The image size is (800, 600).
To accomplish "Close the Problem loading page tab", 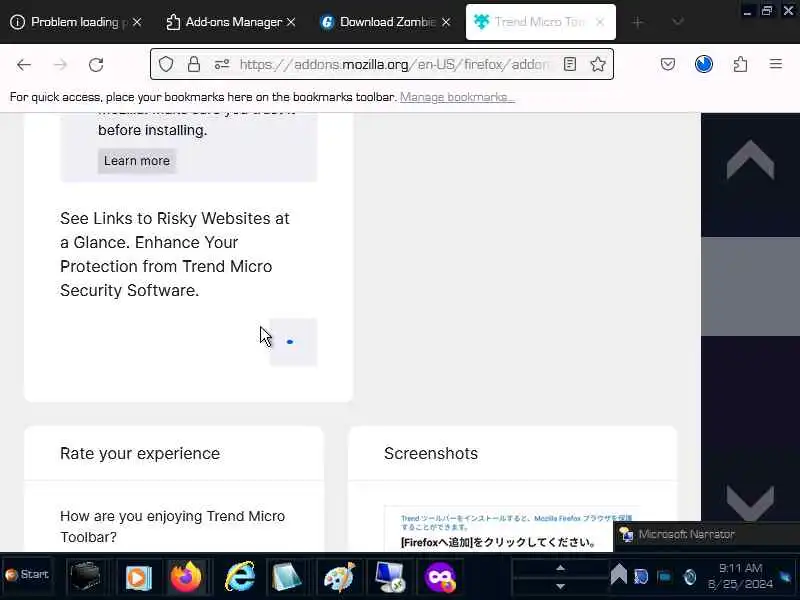I will [137, 22].
